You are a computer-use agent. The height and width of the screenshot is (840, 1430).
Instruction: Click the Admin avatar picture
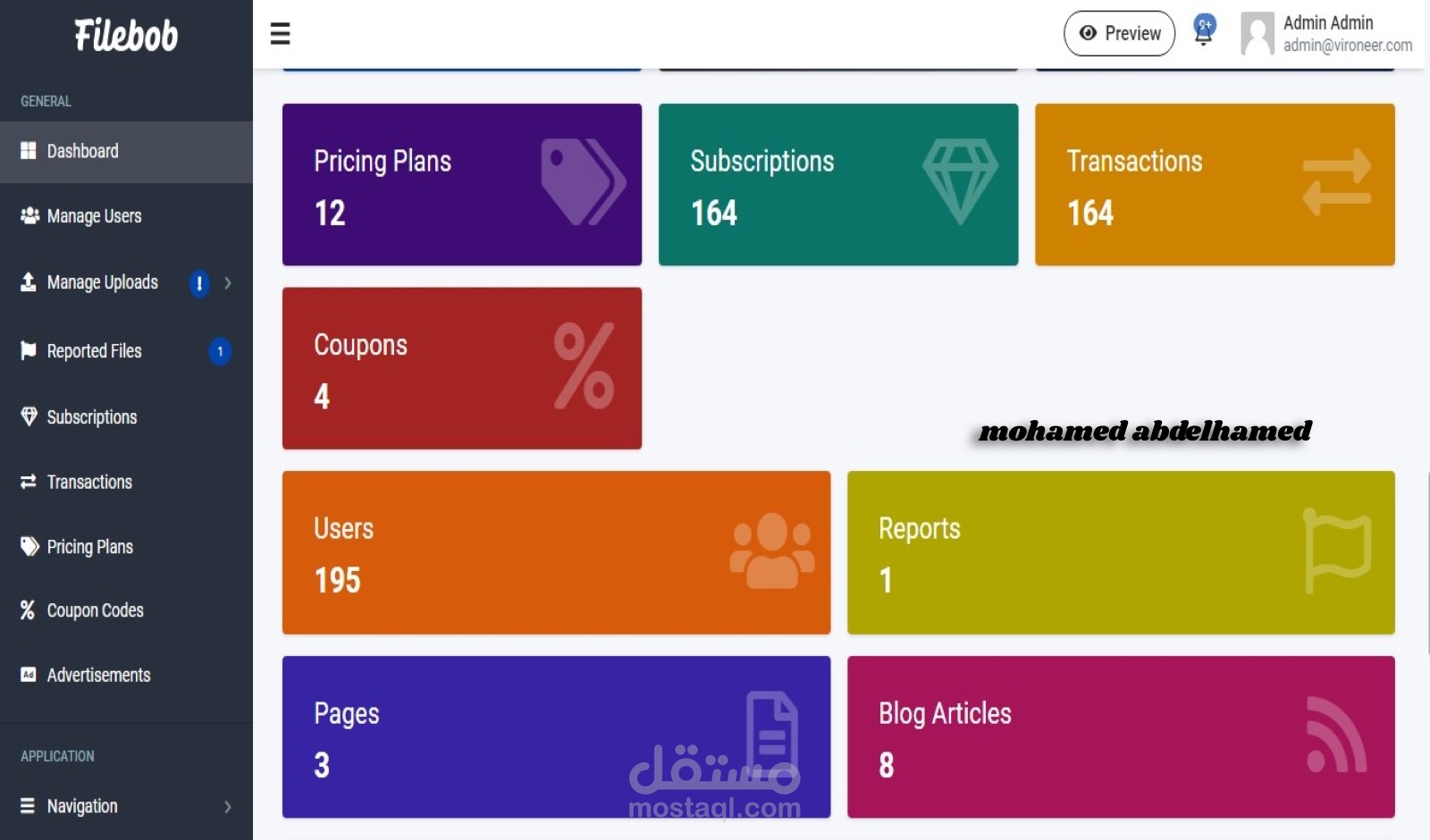1258,34
